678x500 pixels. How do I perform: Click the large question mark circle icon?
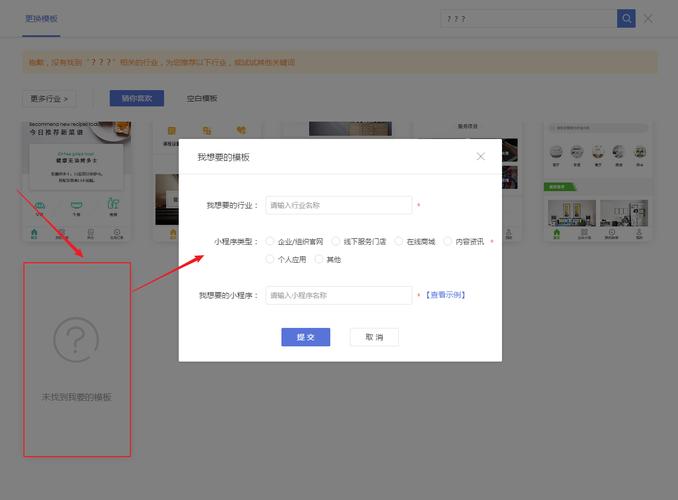[76, 340]
